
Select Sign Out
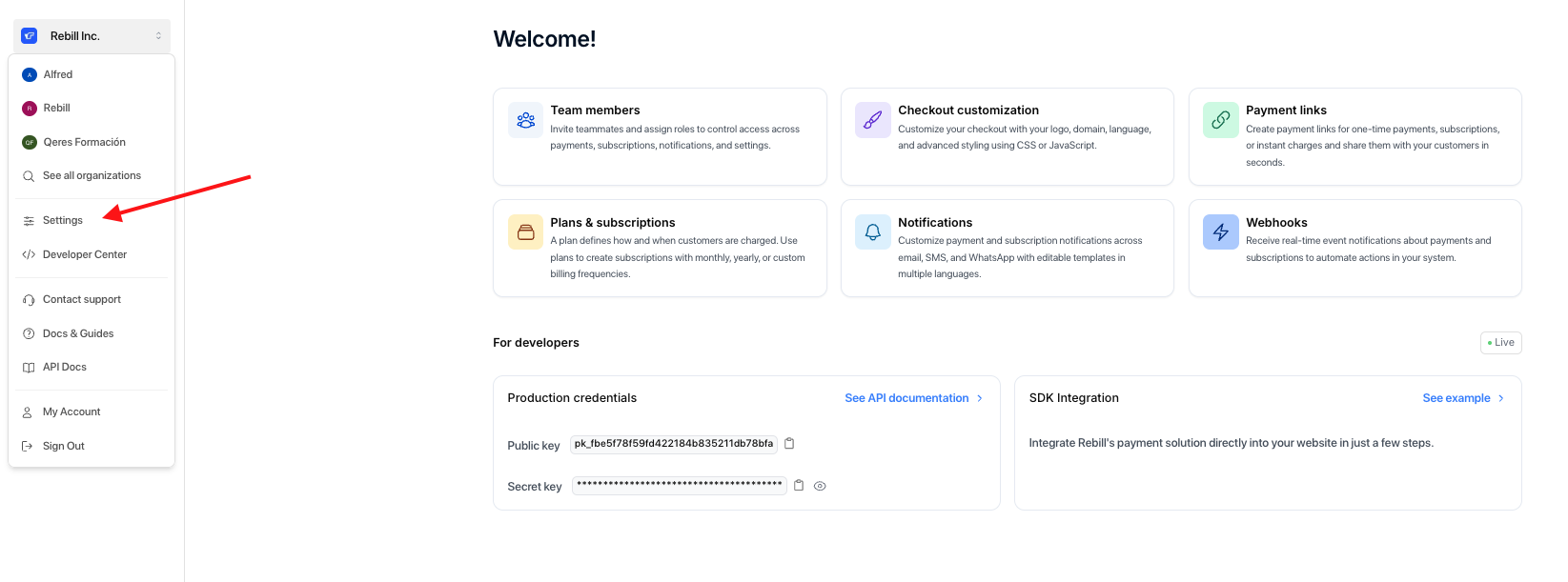pyautogui.click(x=92, y=446)
